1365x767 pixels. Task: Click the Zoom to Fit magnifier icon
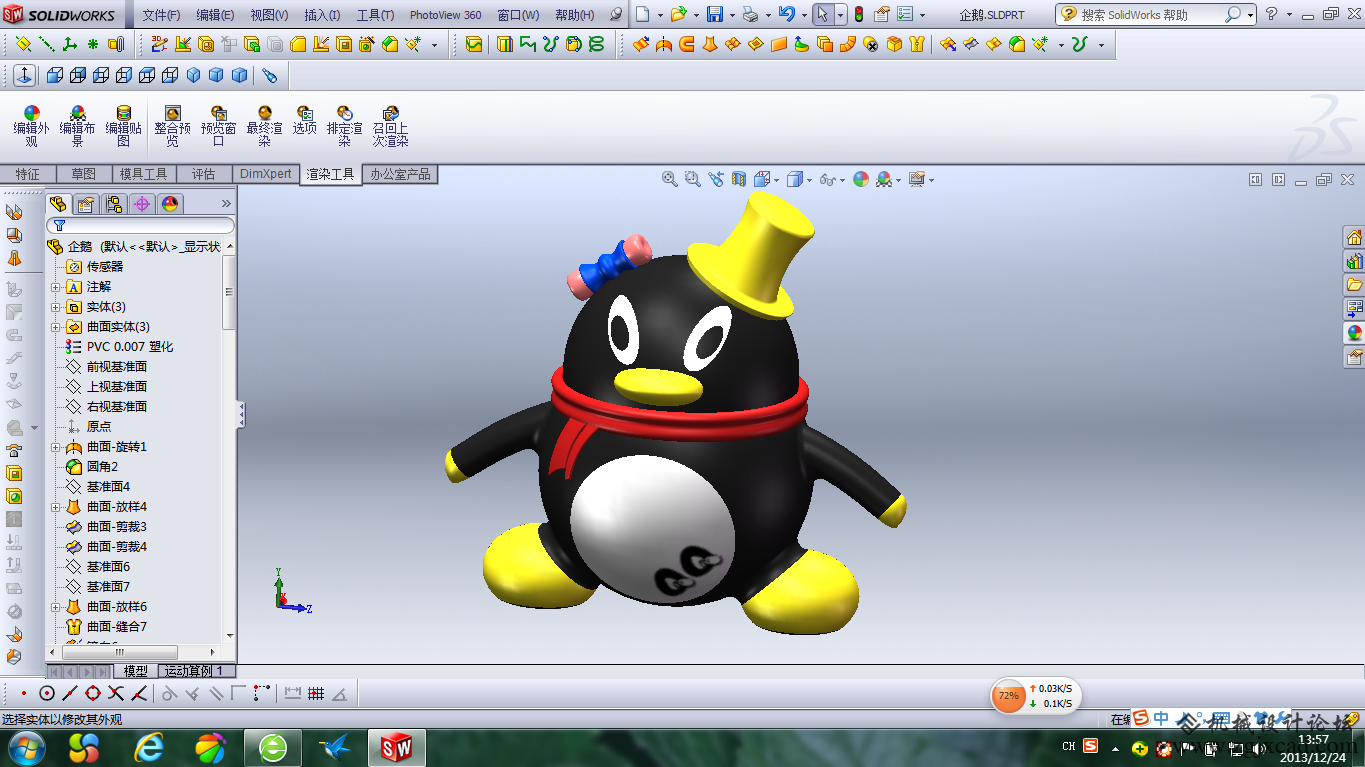pos(670,179)
